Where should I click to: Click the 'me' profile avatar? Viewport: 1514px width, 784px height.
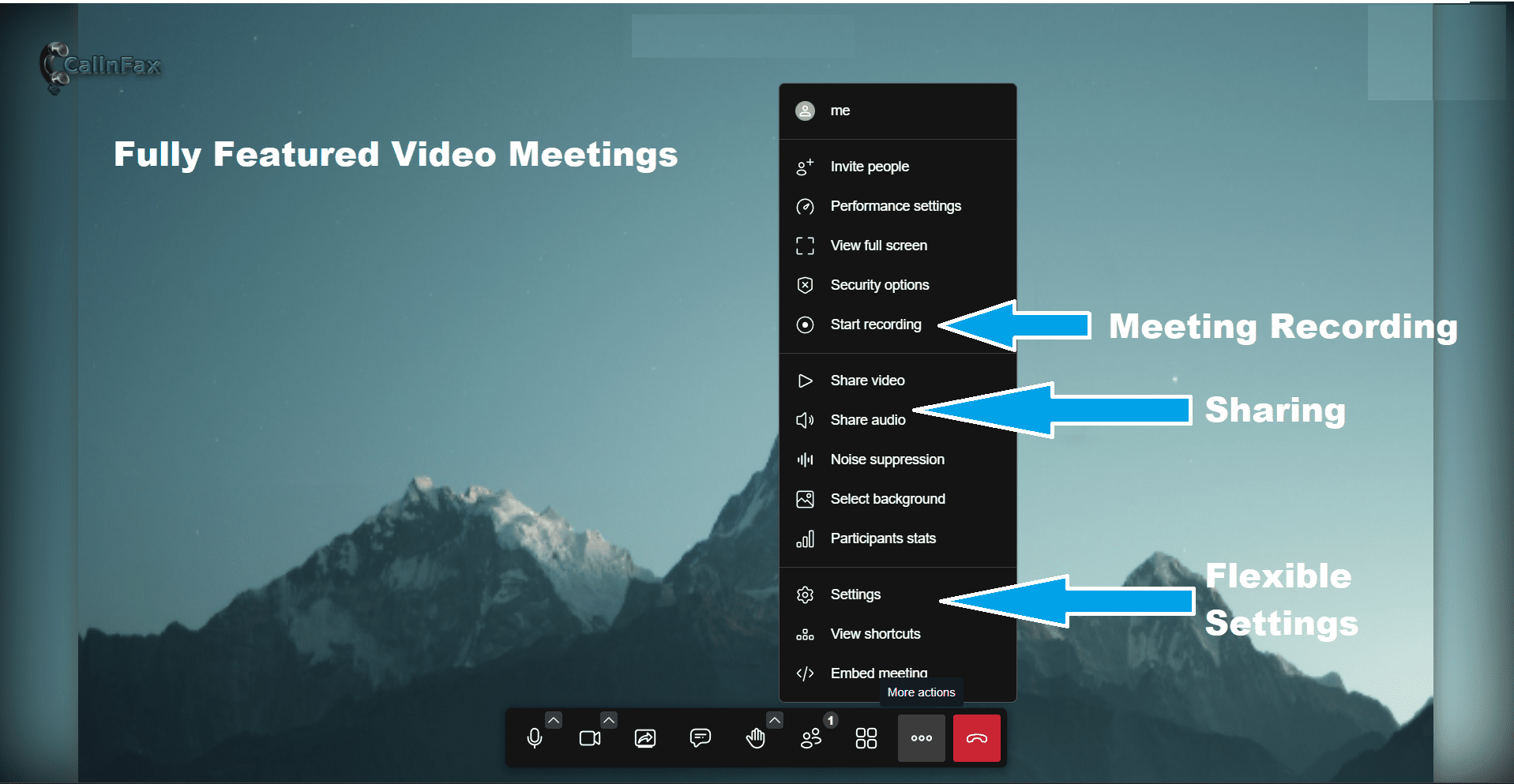[805, 111]
